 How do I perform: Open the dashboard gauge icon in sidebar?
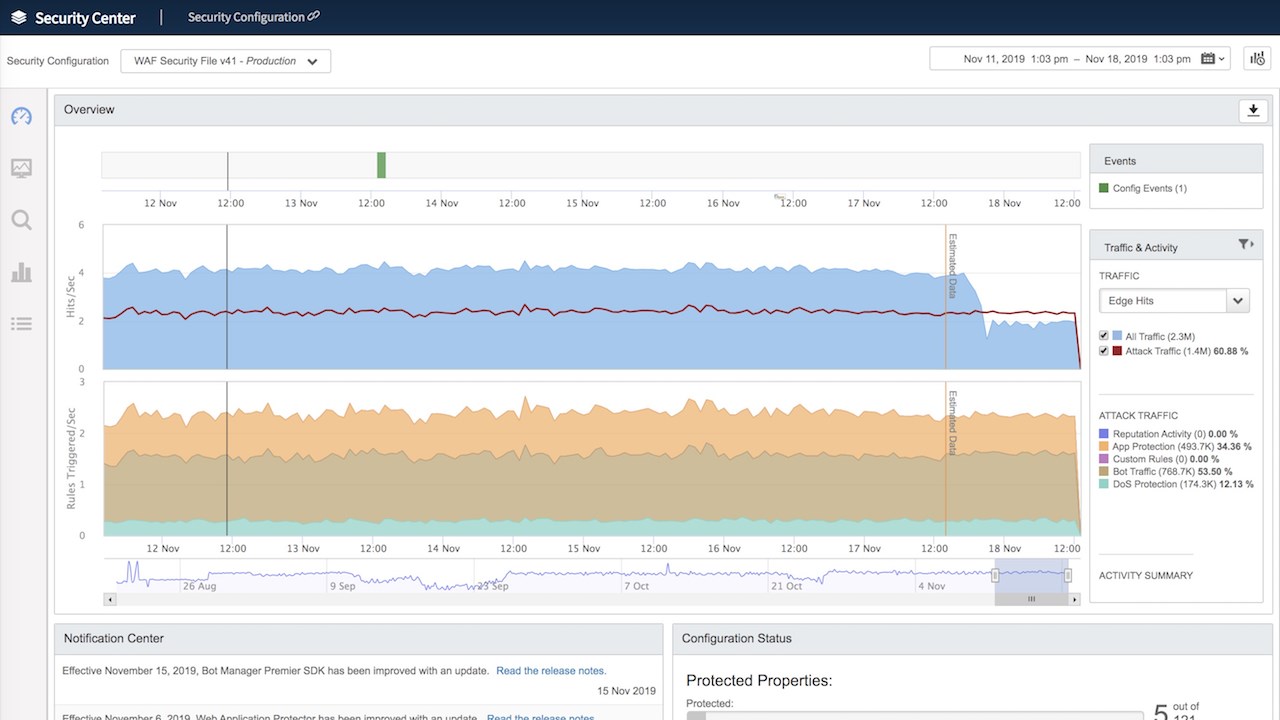coord(21,116)
